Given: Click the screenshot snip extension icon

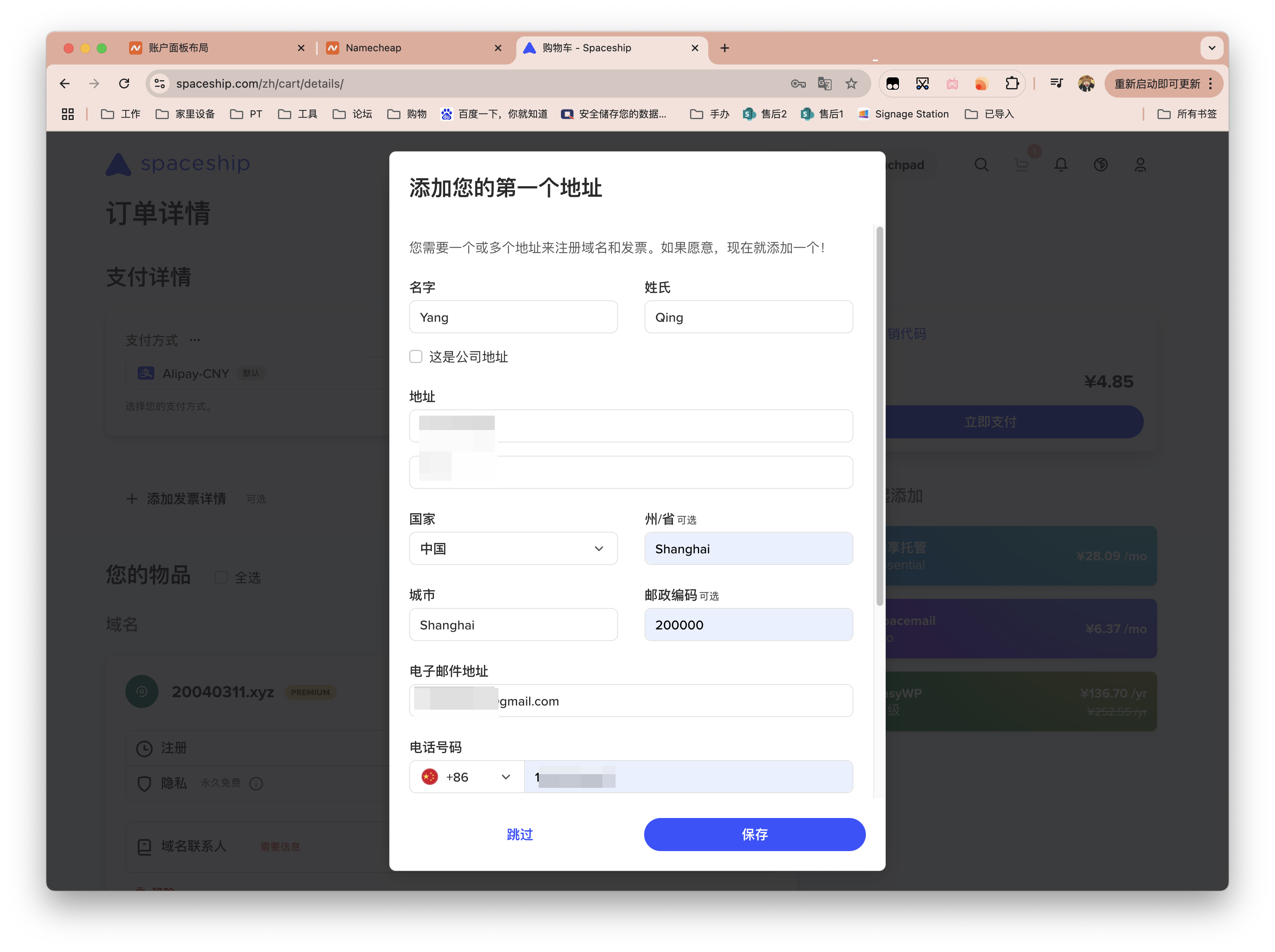Looking at the screenshot, I should point(922,84).
